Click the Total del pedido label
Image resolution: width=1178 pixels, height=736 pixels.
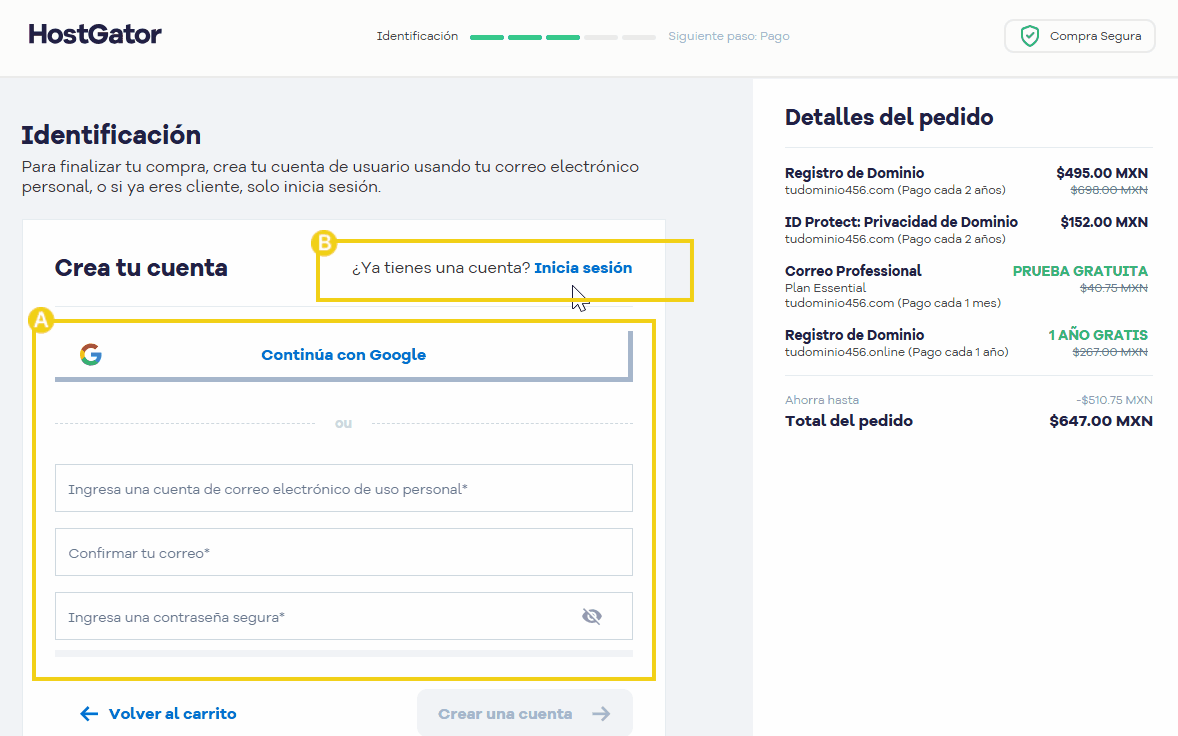click(849, 421)
